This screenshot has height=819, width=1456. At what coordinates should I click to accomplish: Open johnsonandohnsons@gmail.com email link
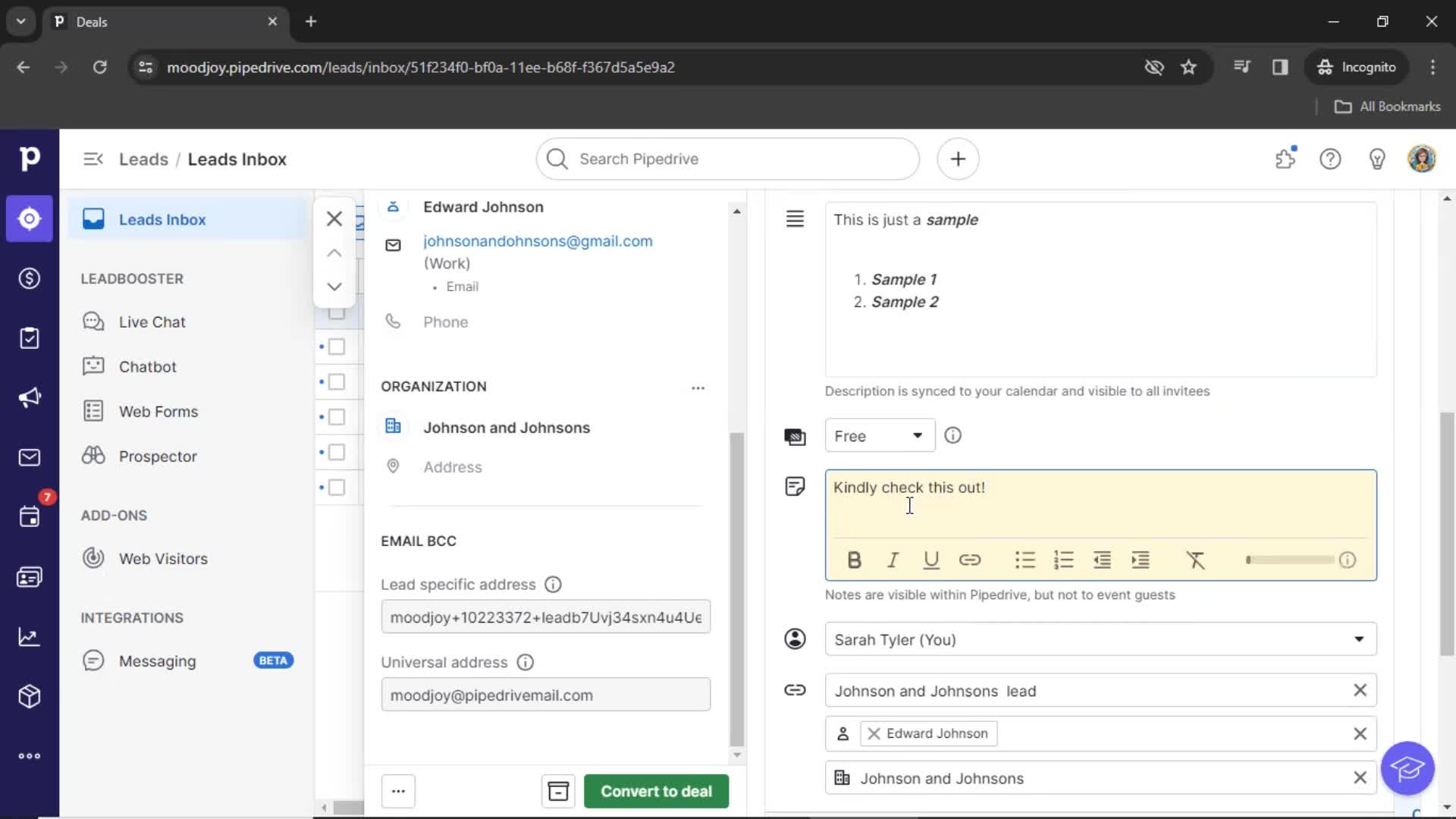[538, 241]
